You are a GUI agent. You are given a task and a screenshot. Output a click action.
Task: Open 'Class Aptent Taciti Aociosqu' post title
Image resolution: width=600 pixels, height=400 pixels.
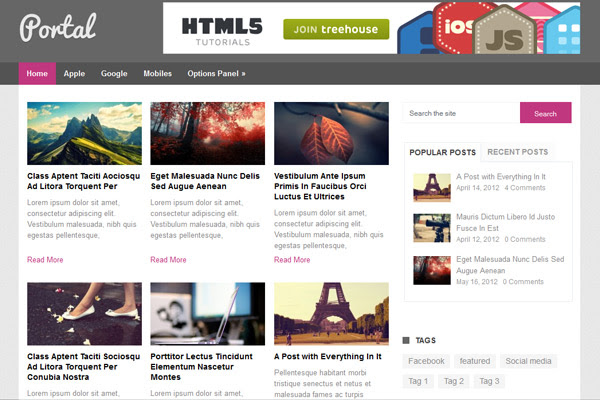click(83, 181)
